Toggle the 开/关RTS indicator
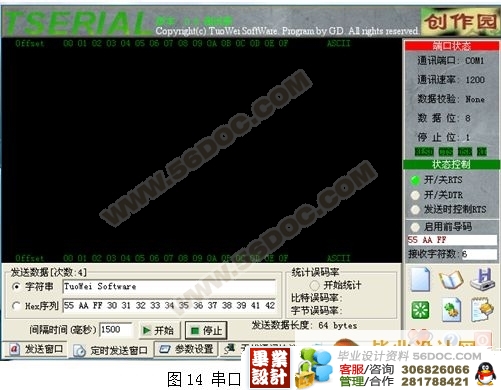This screenshot has height=390, width=501. click(415, 180)
